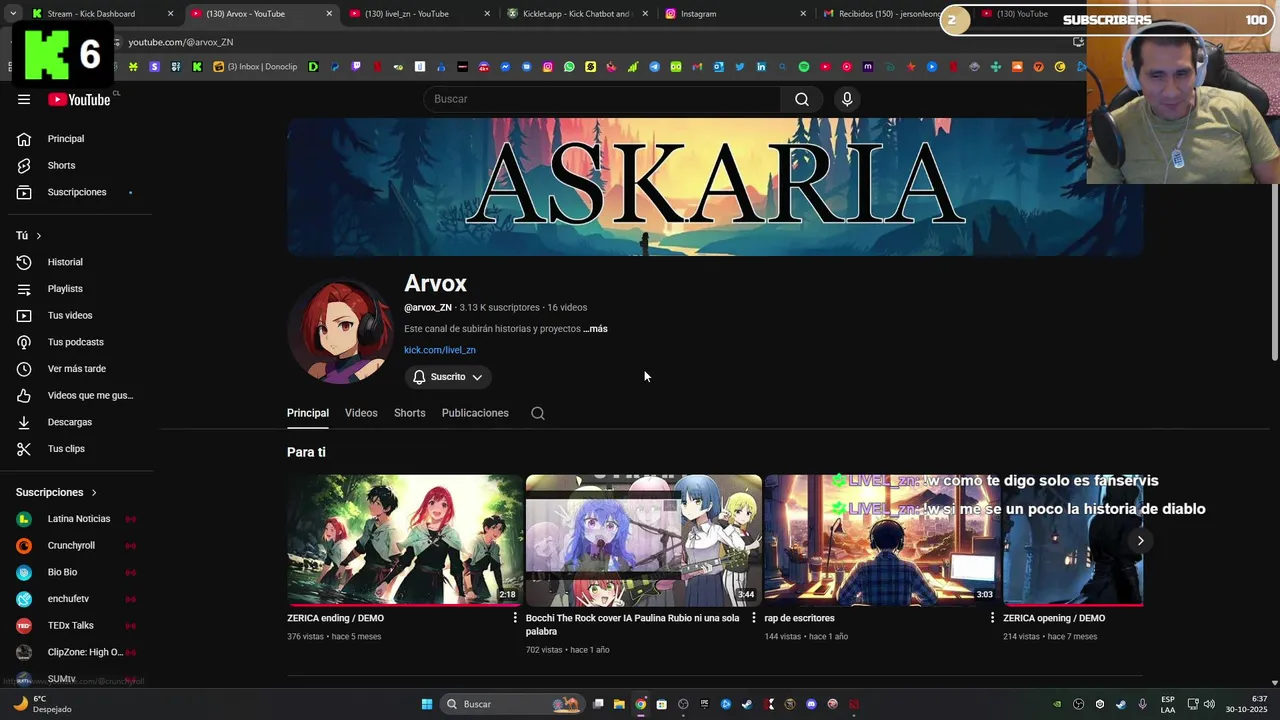Switch to the Principal channel tab
The width and height of the screenshot is (1280, 720).
(x=308, y=413)
